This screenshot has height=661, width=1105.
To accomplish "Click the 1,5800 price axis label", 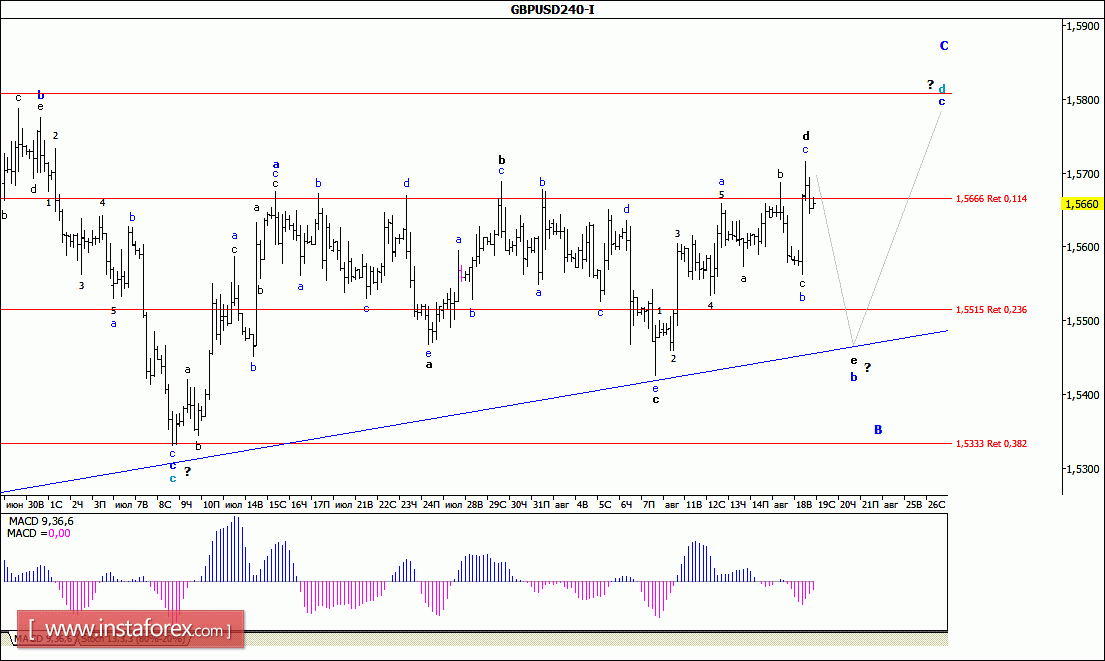I will click(x=1082, y=100).
